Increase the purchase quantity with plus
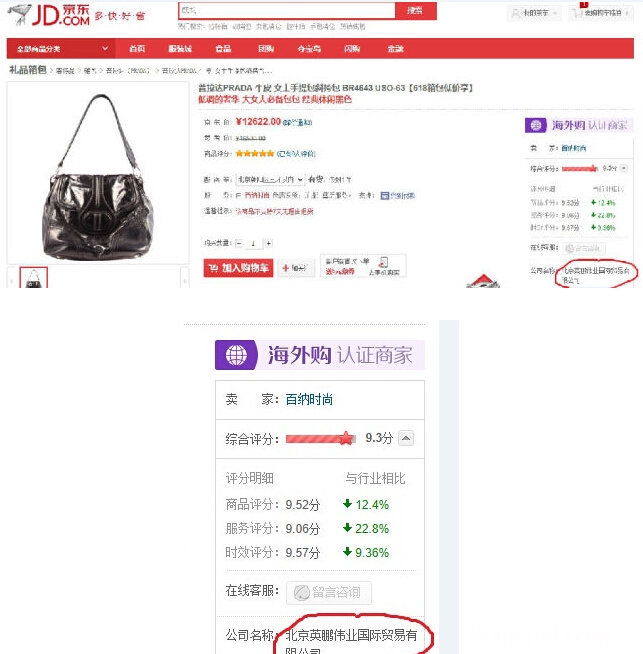The height and width of the screenshot is (654, 643). [269, 243]
